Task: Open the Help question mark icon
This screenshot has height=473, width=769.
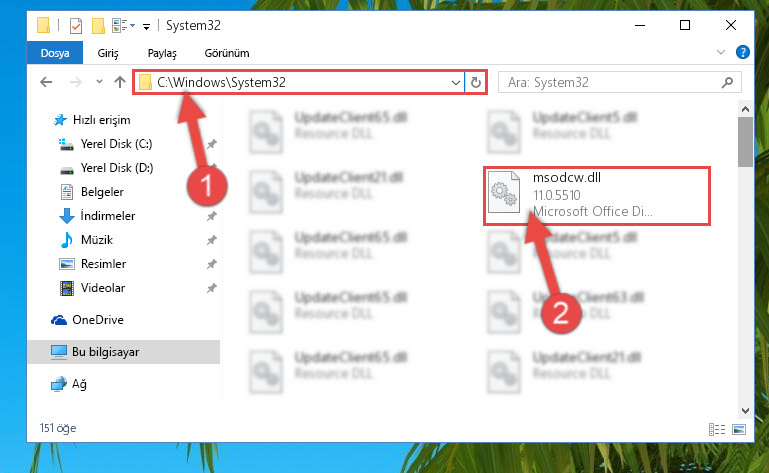Action: click(743, 52)
